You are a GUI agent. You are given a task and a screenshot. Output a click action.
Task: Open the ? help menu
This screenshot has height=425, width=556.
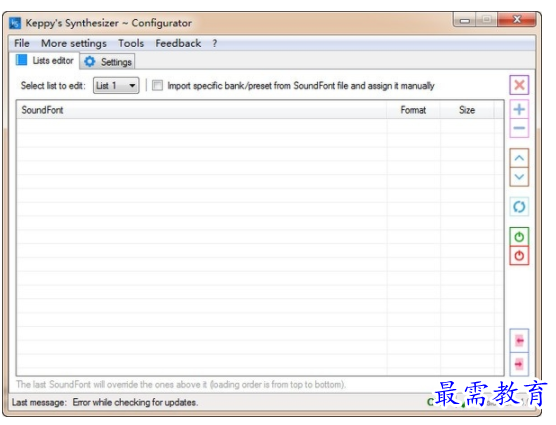pyautogui.click(x=215, y=43)
